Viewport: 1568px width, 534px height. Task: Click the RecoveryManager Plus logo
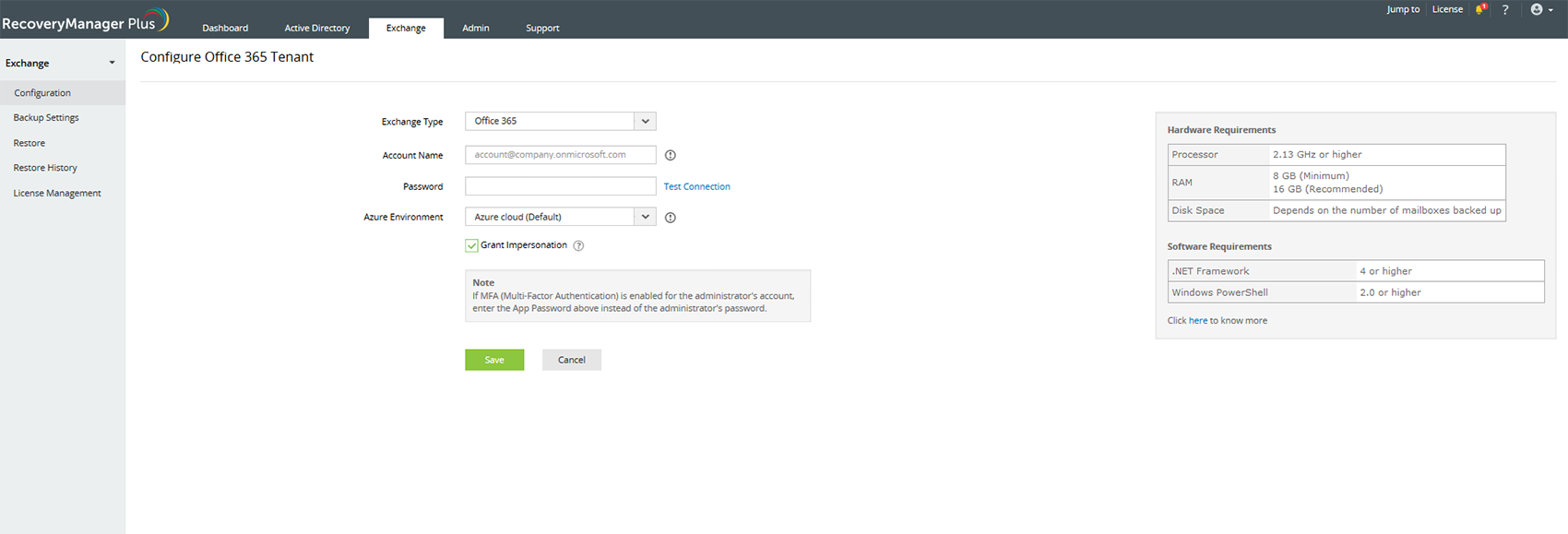pyautogui.click(x=85, y=20)
